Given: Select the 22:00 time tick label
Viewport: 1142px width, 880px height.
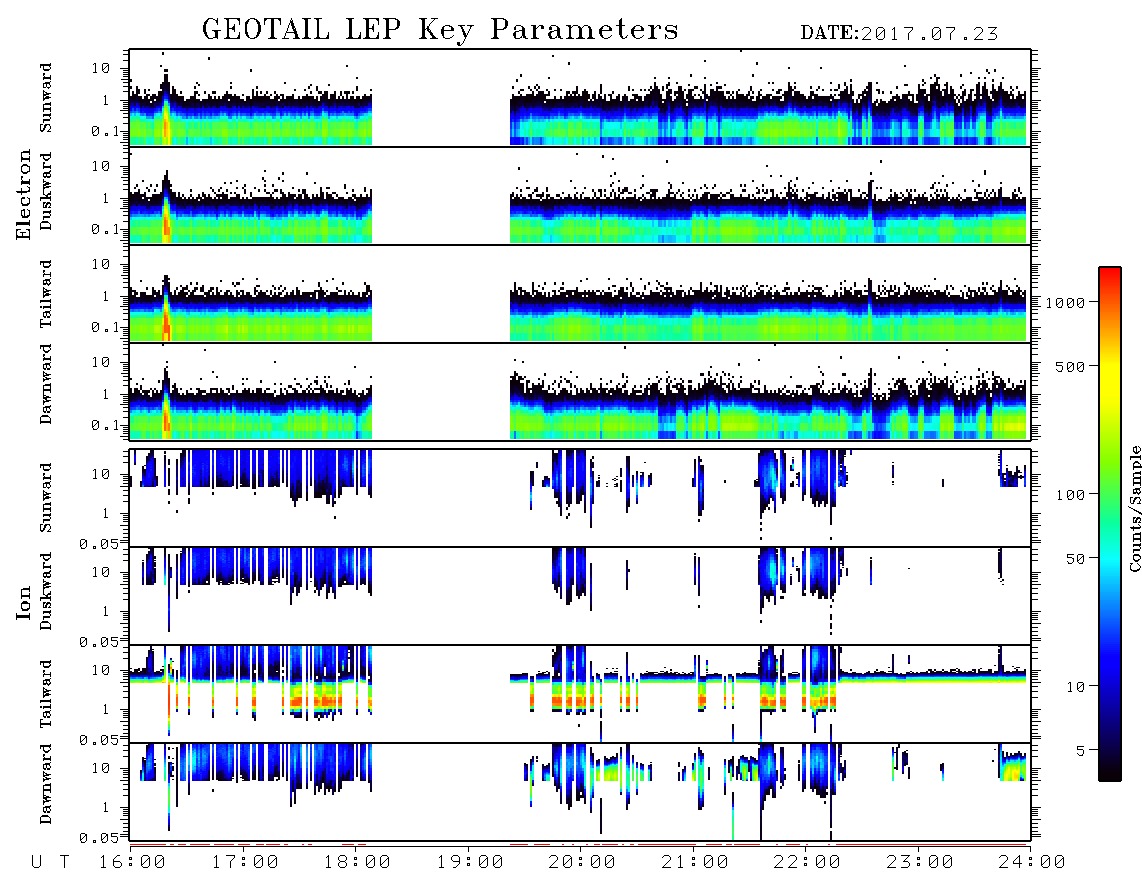Looking at the screenshot, I should click(807, 863).
